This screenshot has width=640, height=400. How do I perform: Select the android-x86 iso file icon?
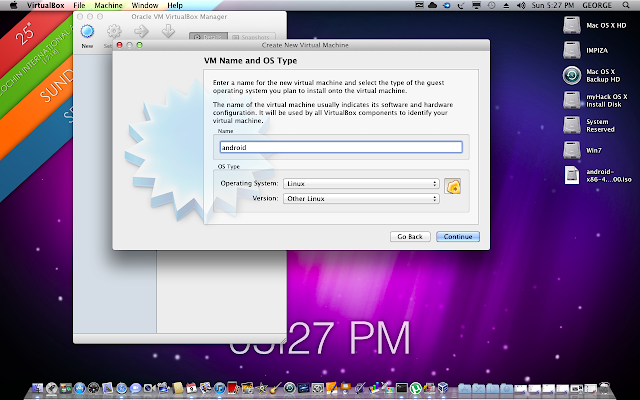tap(571, 175)
